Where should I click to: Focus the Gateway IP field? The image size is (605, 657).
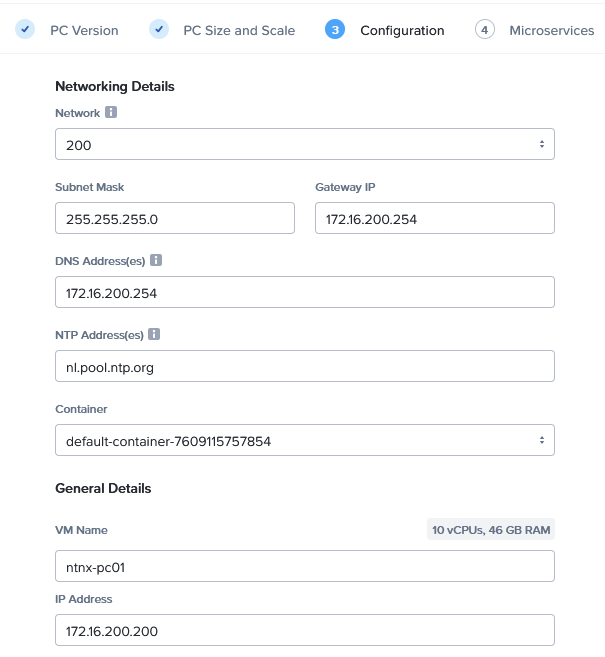(434, 218)
